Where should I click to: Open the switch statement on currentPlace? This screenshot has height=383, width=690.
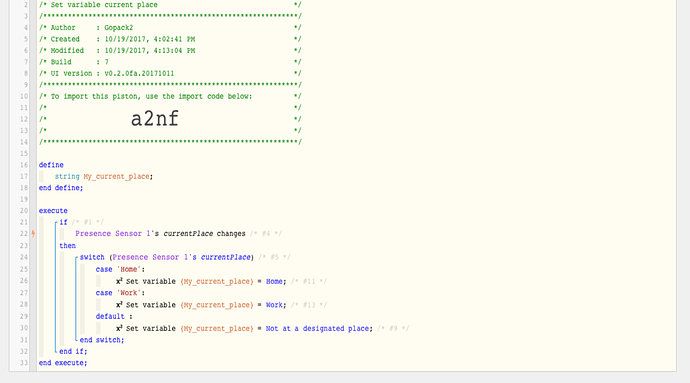[167, 257]
